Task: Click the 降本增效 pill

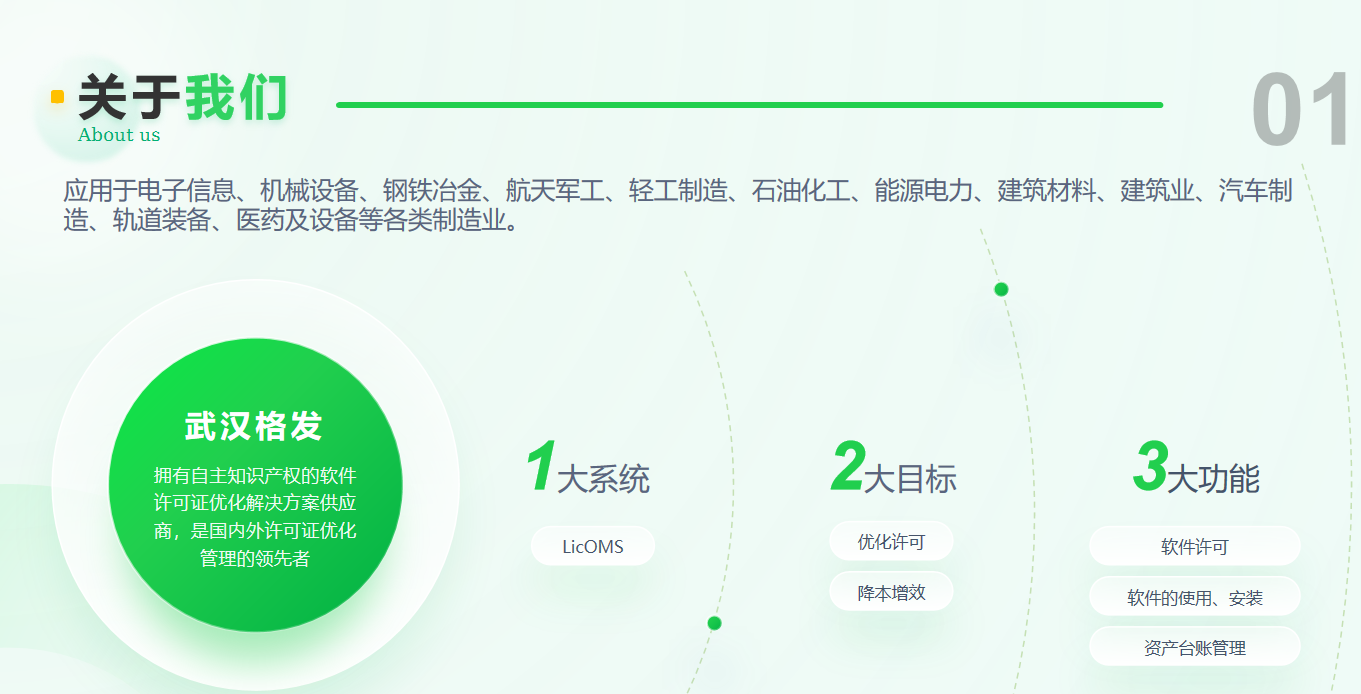Action: [x=891, y=592]
